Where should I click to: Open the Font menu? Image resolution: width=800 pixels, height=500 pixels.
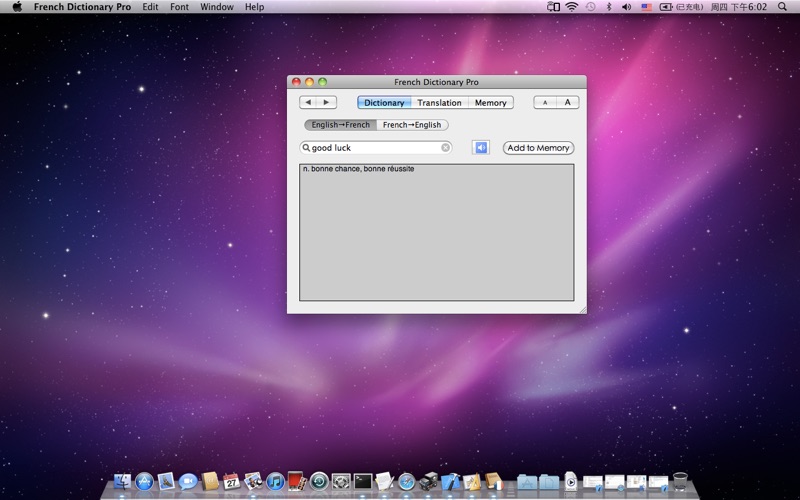click(x=179, y=7)
